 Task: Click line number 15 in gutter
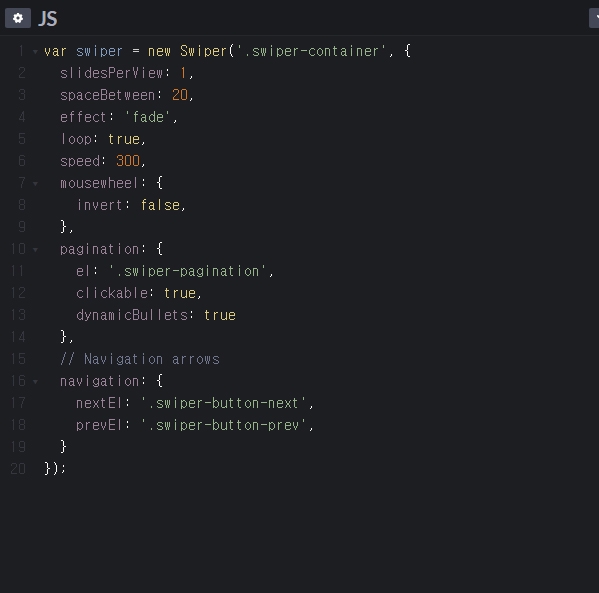(x=18, y=359)
